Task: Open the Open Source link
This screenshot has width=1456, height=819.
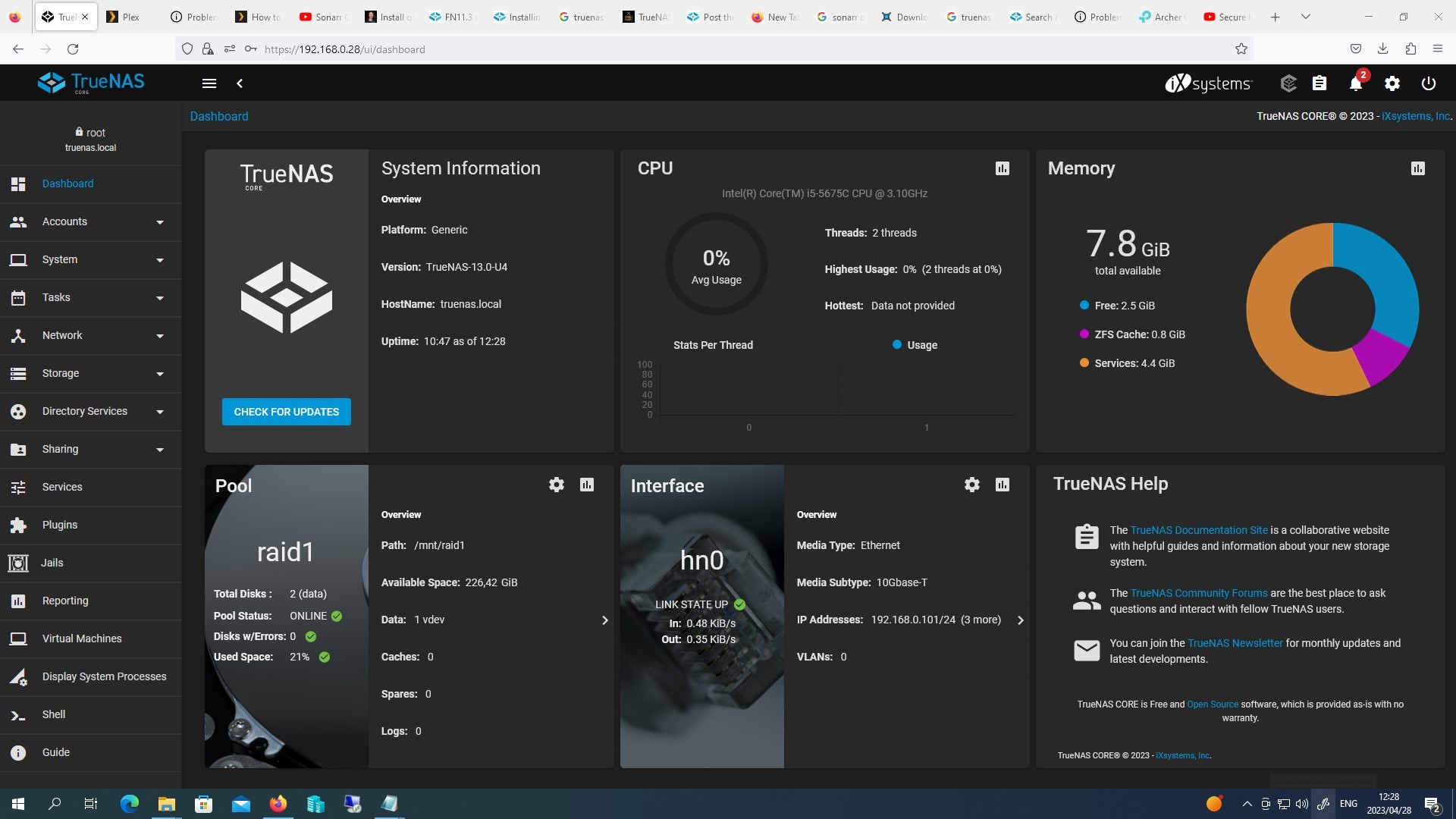Action: pos(1213,704)
